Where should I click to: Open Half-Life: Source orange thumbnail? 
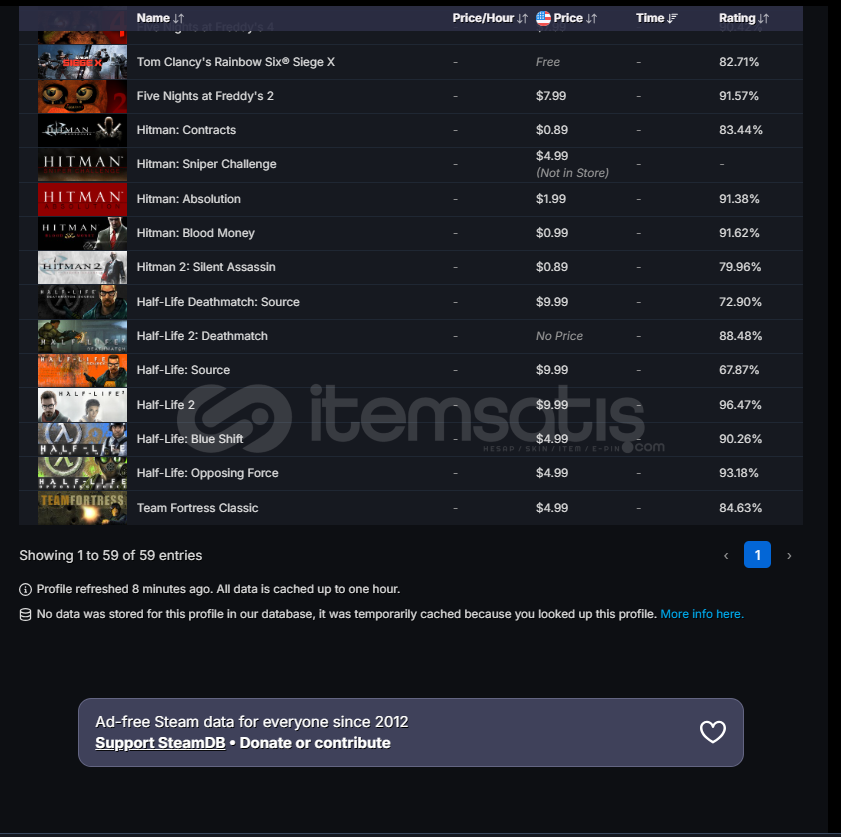(83, 371)
